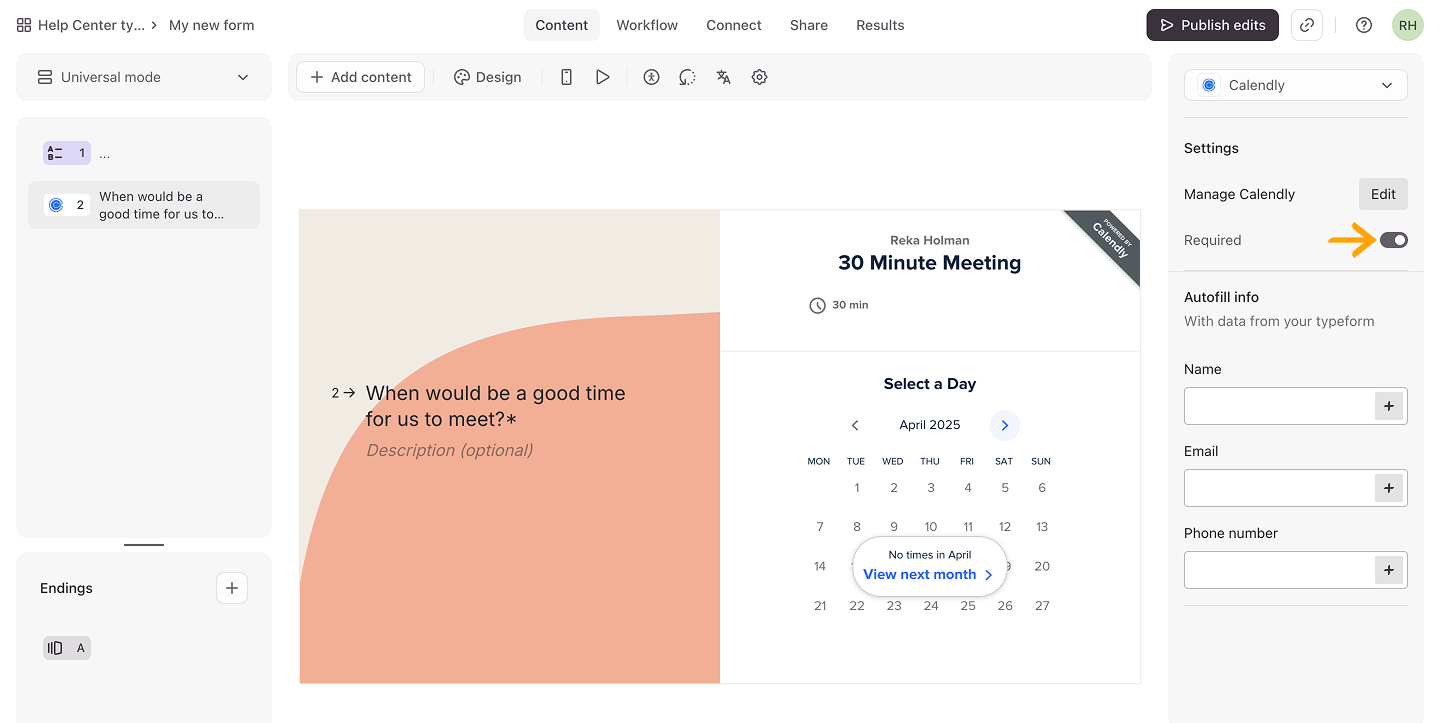This screenshot has width=1440, height=723.
Task: Click April 21 in the calendar
Action: [820, 605]
